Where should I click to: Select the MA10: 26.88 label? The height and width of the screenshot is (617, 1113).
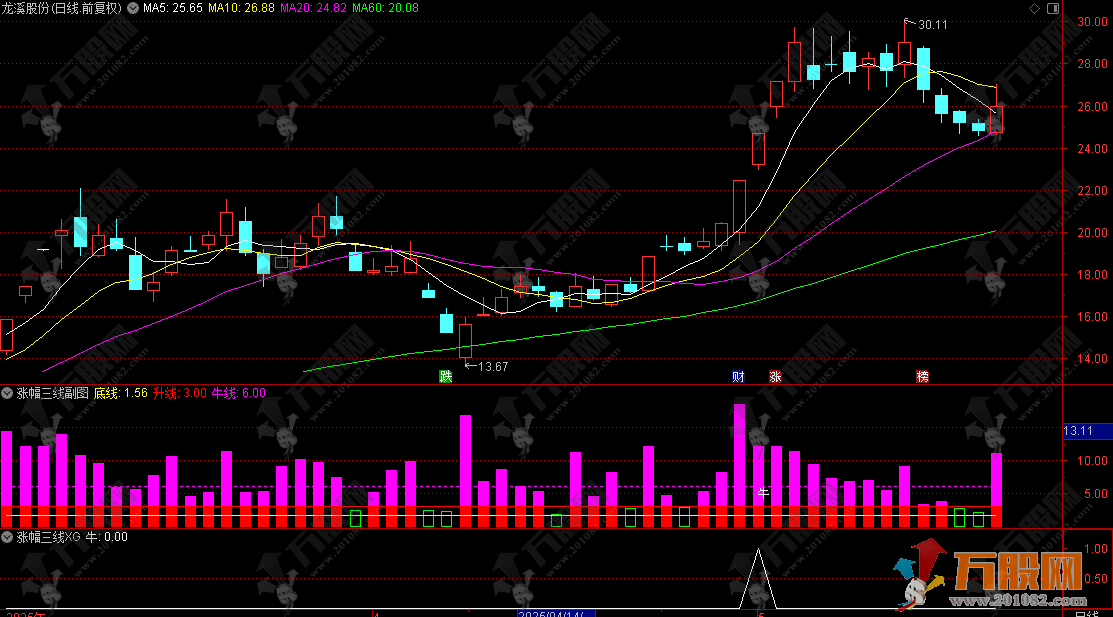point(241,8)
